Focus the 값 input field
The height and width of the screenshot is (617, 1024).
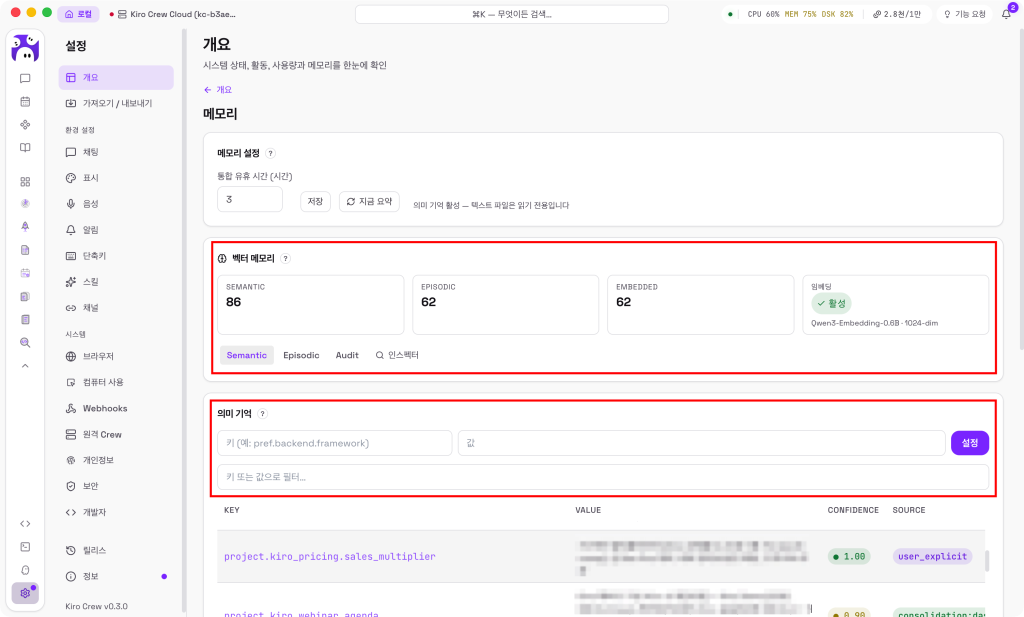(702, 443)
